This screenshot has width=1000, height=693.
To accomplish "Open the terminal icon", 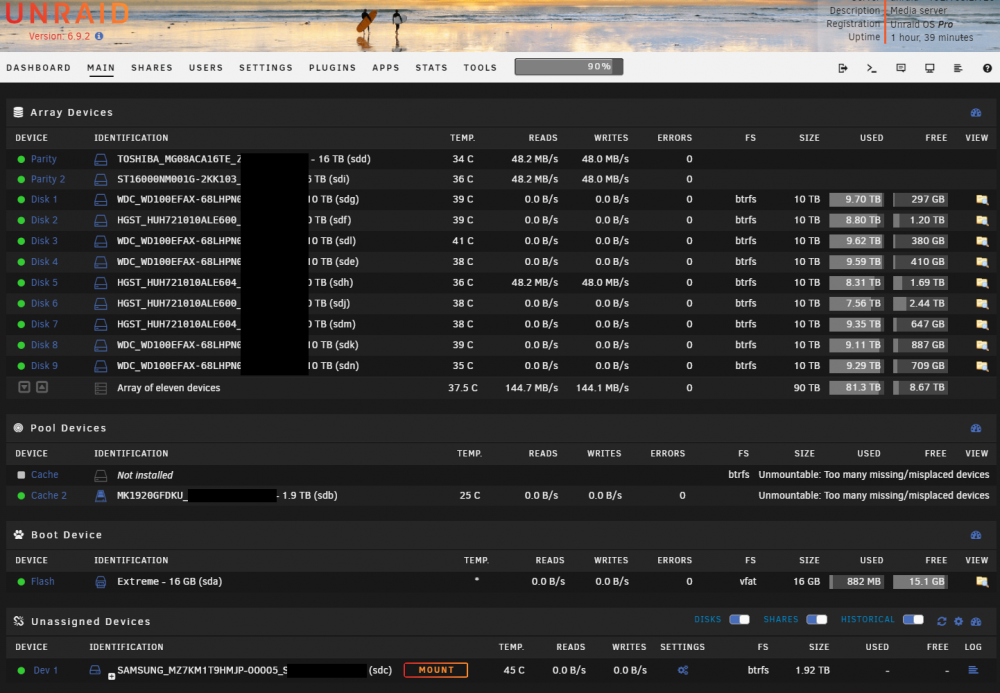I will (x=871, y=68).
